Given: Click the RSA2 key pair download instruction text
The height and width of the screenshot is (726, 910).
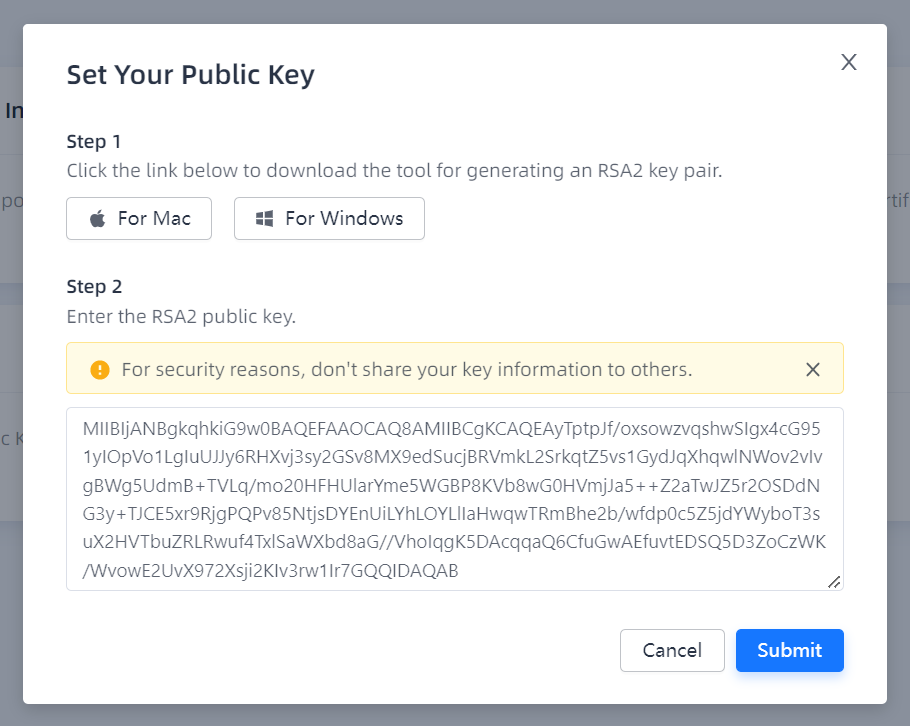Looking at the screenshot, I should 394,170.
